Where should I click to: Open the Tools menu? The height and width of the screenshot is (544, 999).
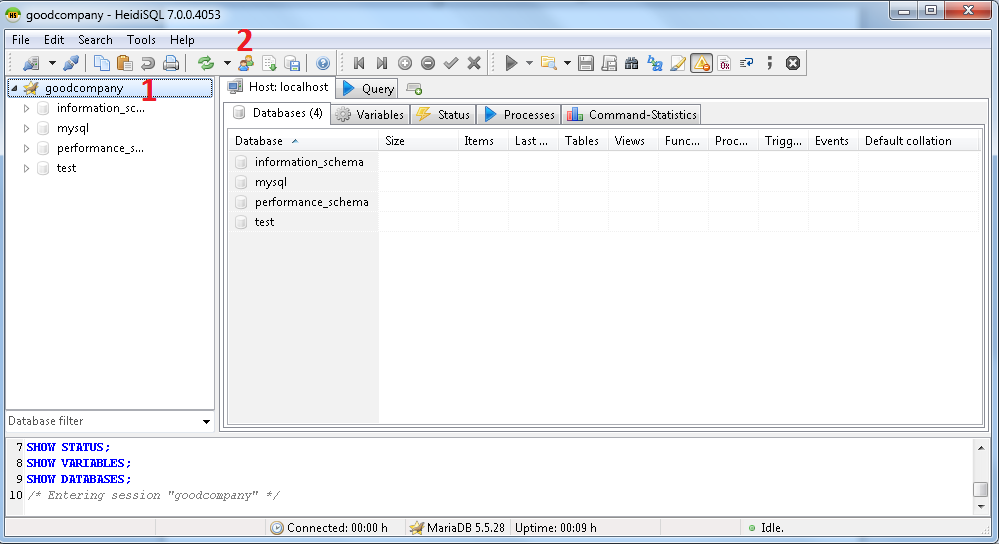[141, 39]
